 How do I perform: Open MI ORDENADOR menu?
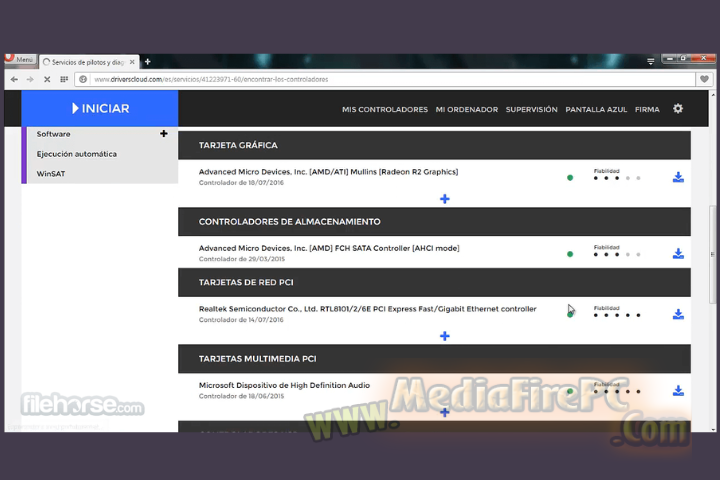467,109
